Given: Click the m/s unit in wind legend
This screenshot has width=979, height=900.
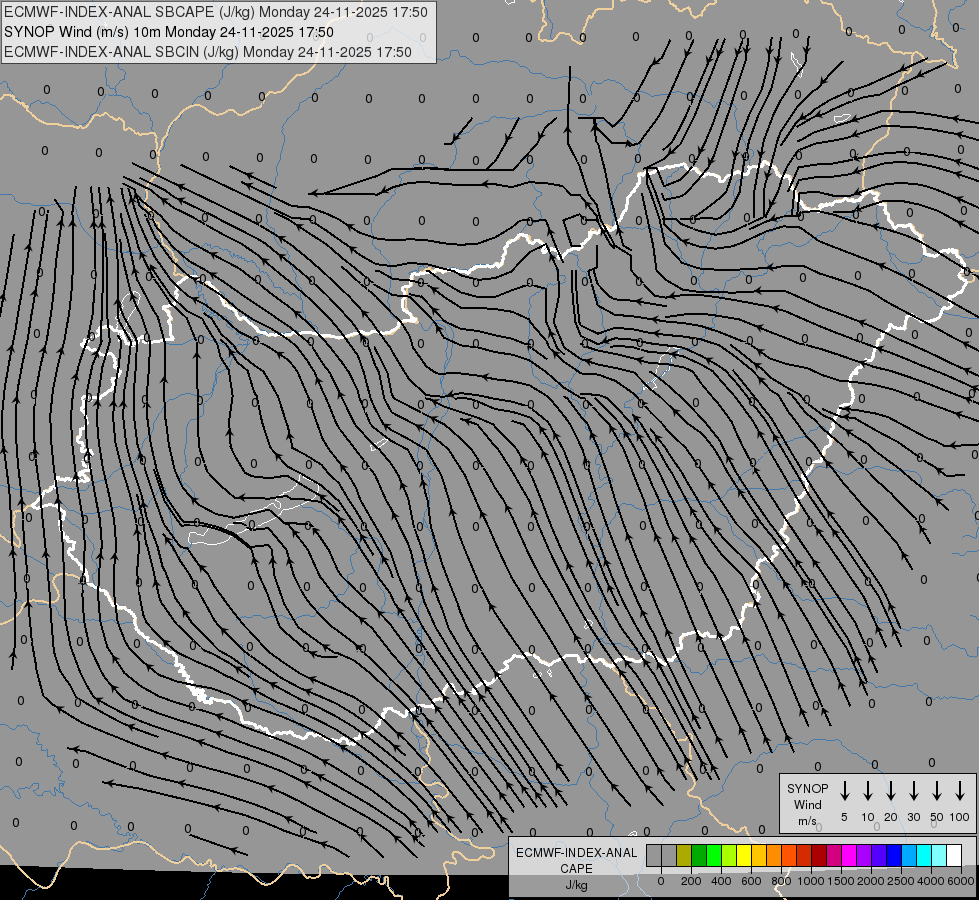Looking at the screenshot, I should click(x=807, y=821).
